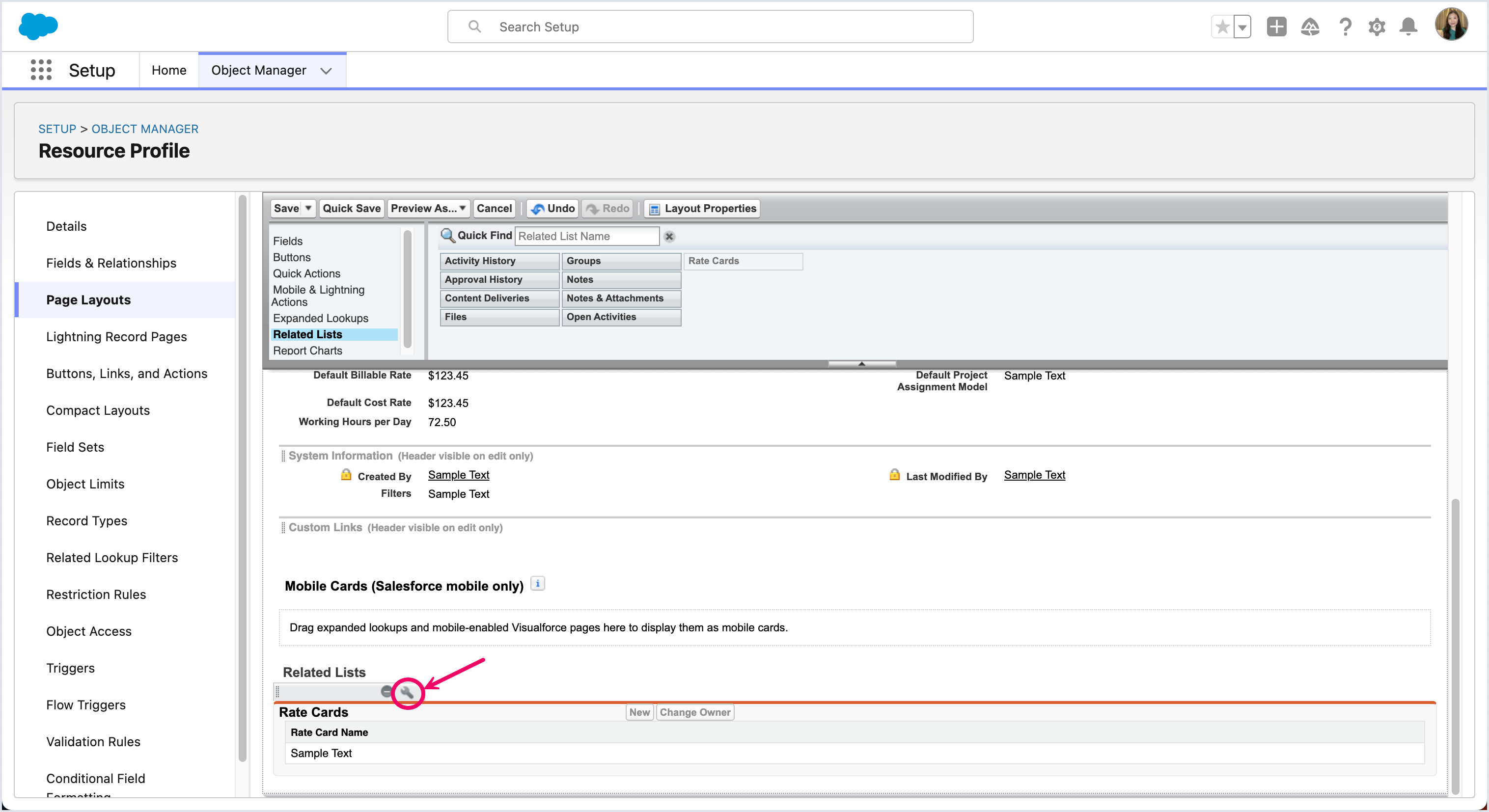This screenshot has width=1489, height=812.
Task: Click Quick Save
Action: pos(352,208)
